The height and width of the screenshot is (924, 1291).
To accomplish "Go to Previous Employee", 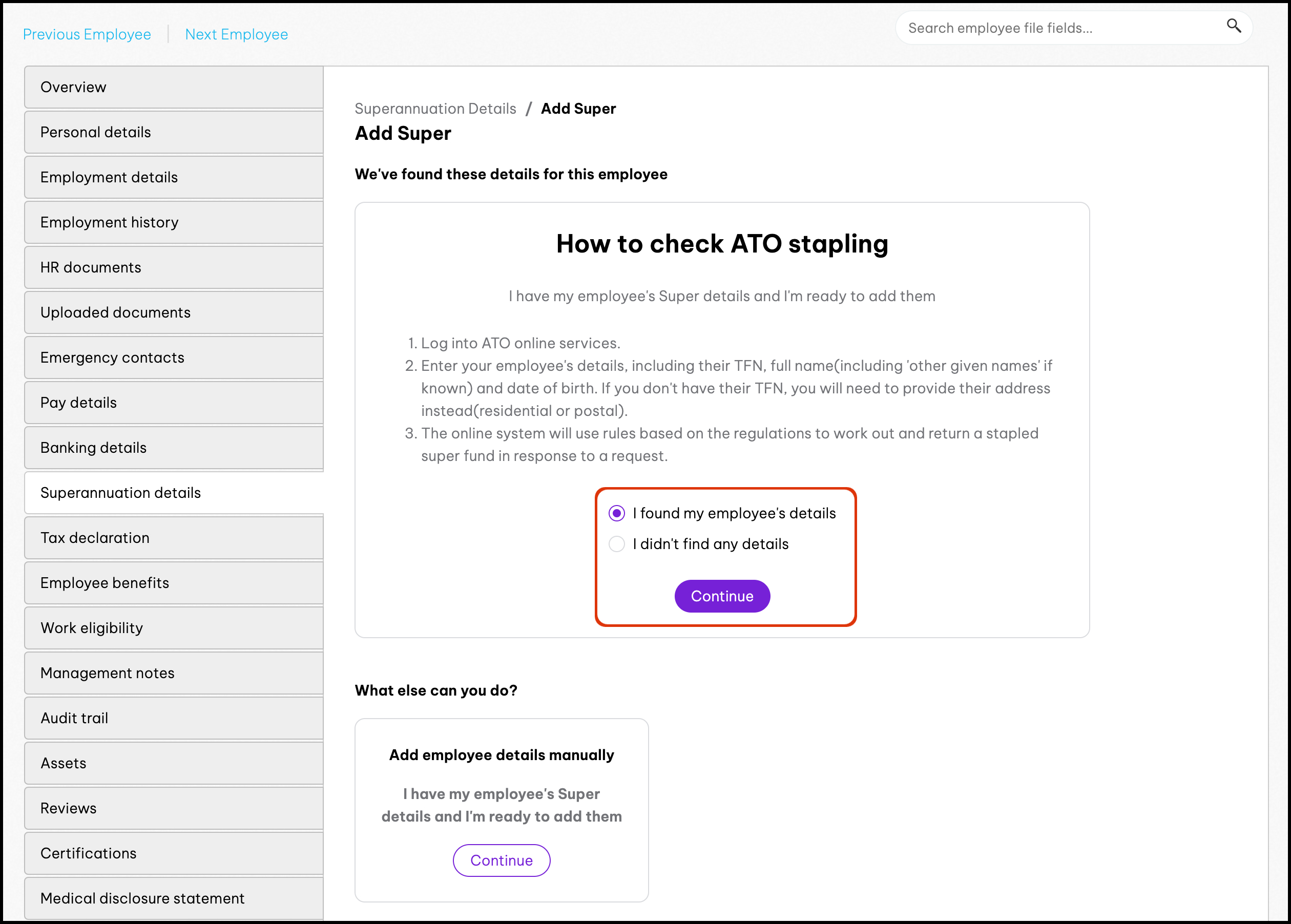I will pyautogui.click(x=87, y=34).
